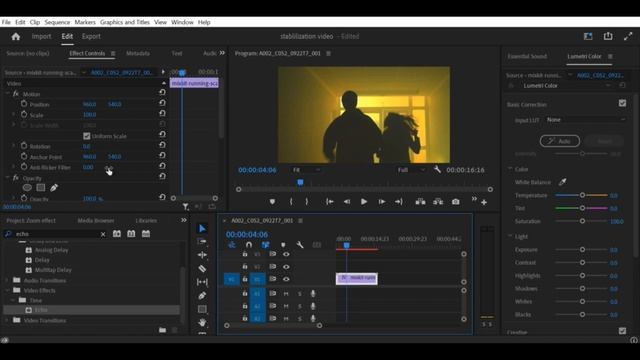640x360 pixels.
Task: Go to the Home screen icon
Action: [x=16, y=37]
